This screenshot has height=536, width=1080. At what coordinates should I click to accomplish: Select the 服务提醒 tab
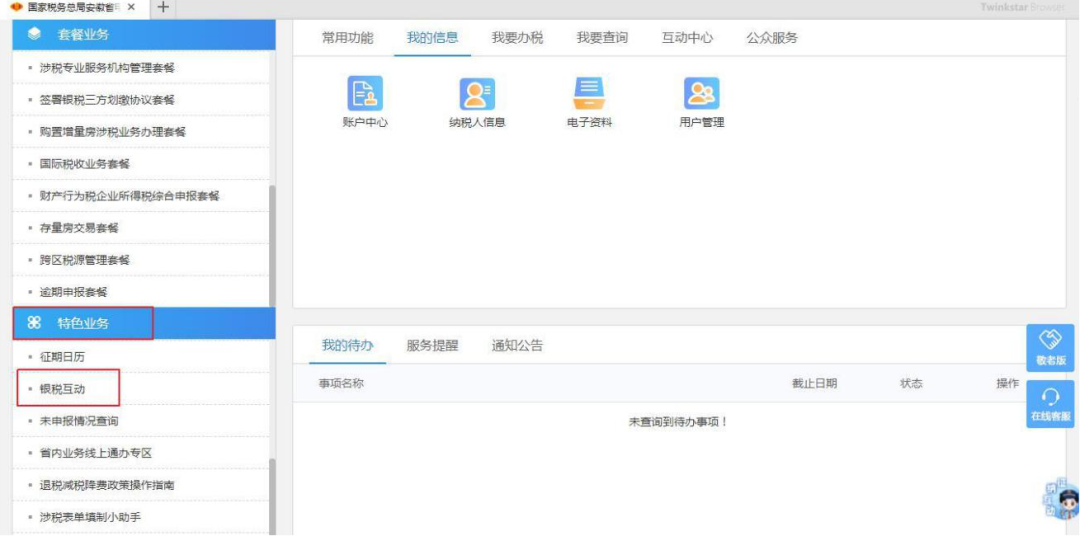432,346
